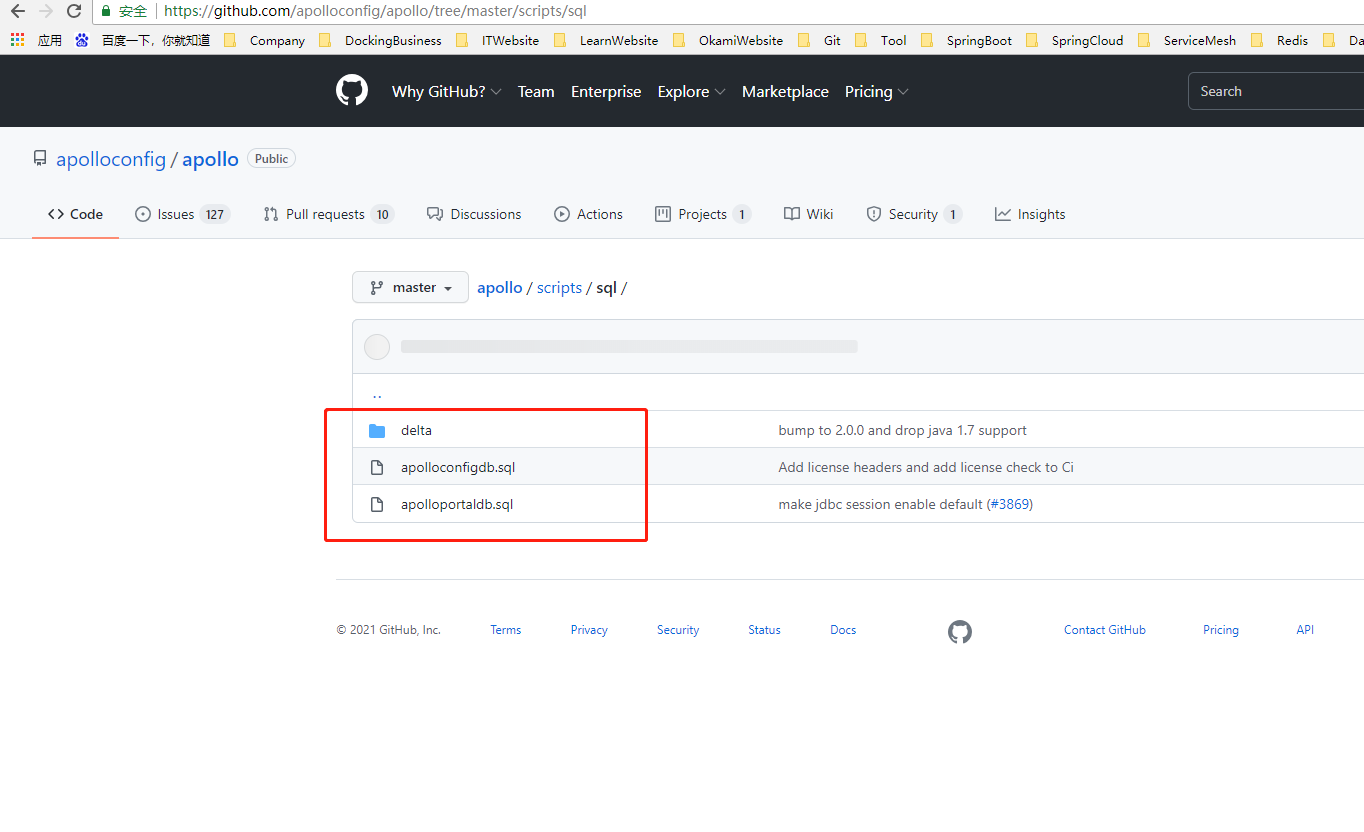Go to apollo in the breadcrumb path
Image resolution: width=1364 pixels, height=832 pixels.
click(500, 287)
